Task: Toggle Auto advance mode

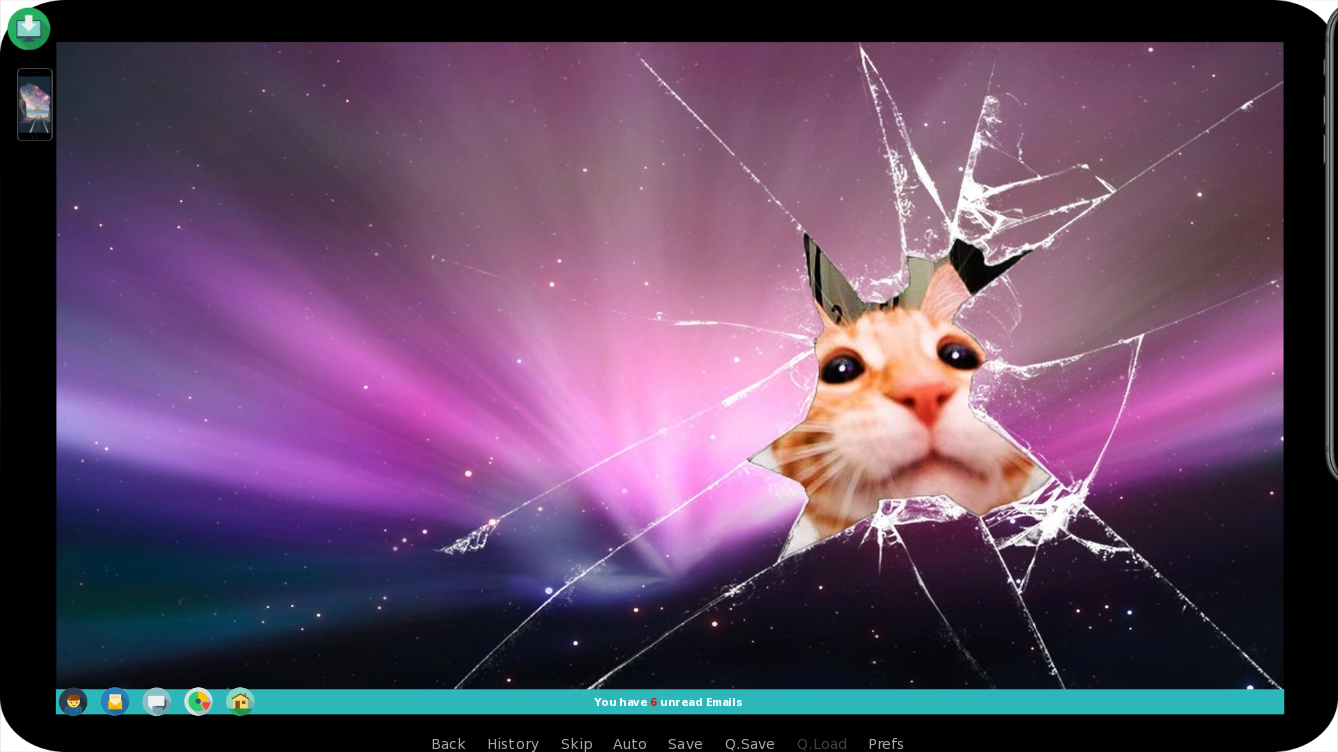Action: pyautogui.click(x=630, y=744)
